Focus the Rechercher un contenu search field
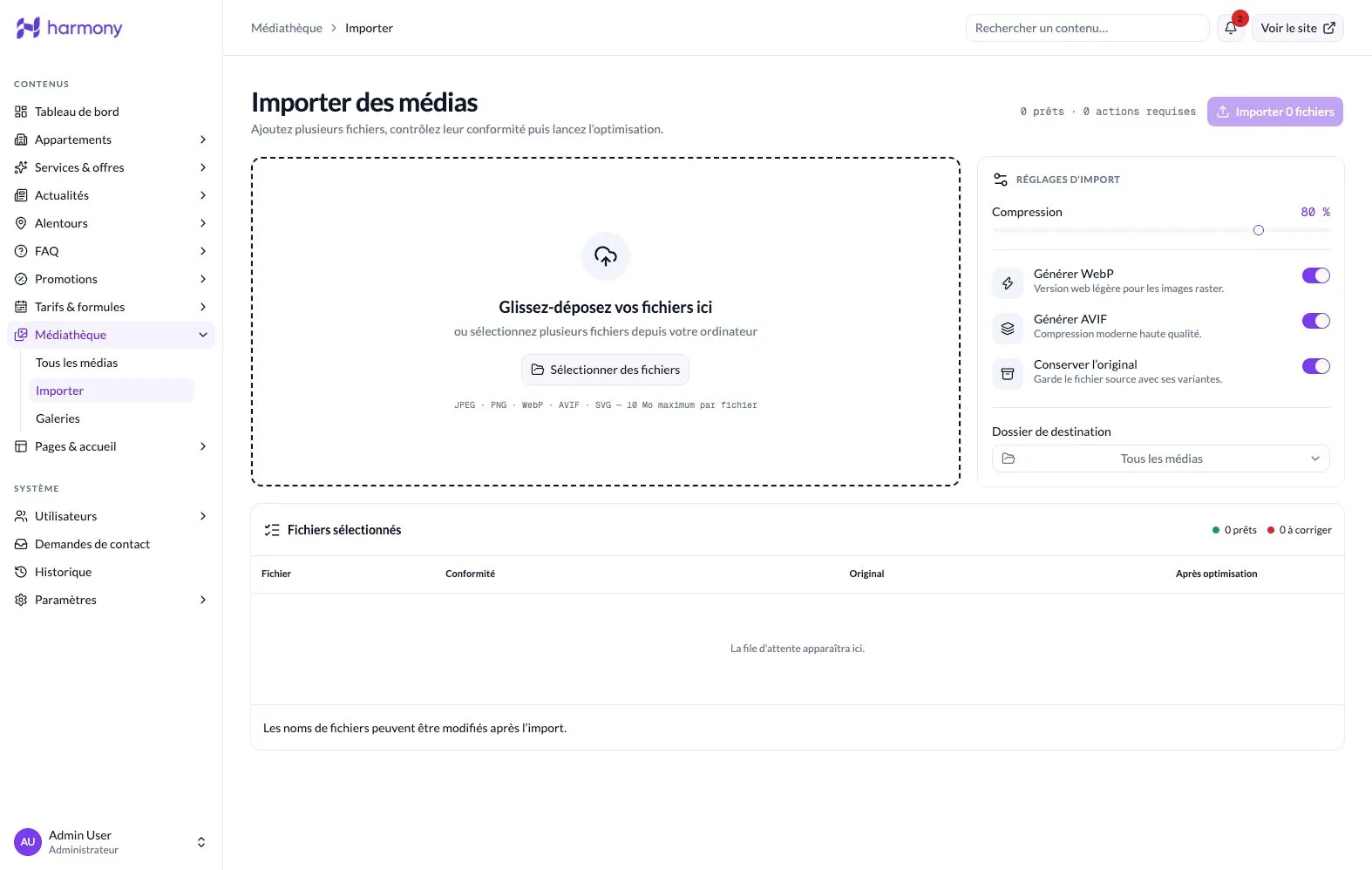Screen dimensions: 1372x870 (1087, 28)
